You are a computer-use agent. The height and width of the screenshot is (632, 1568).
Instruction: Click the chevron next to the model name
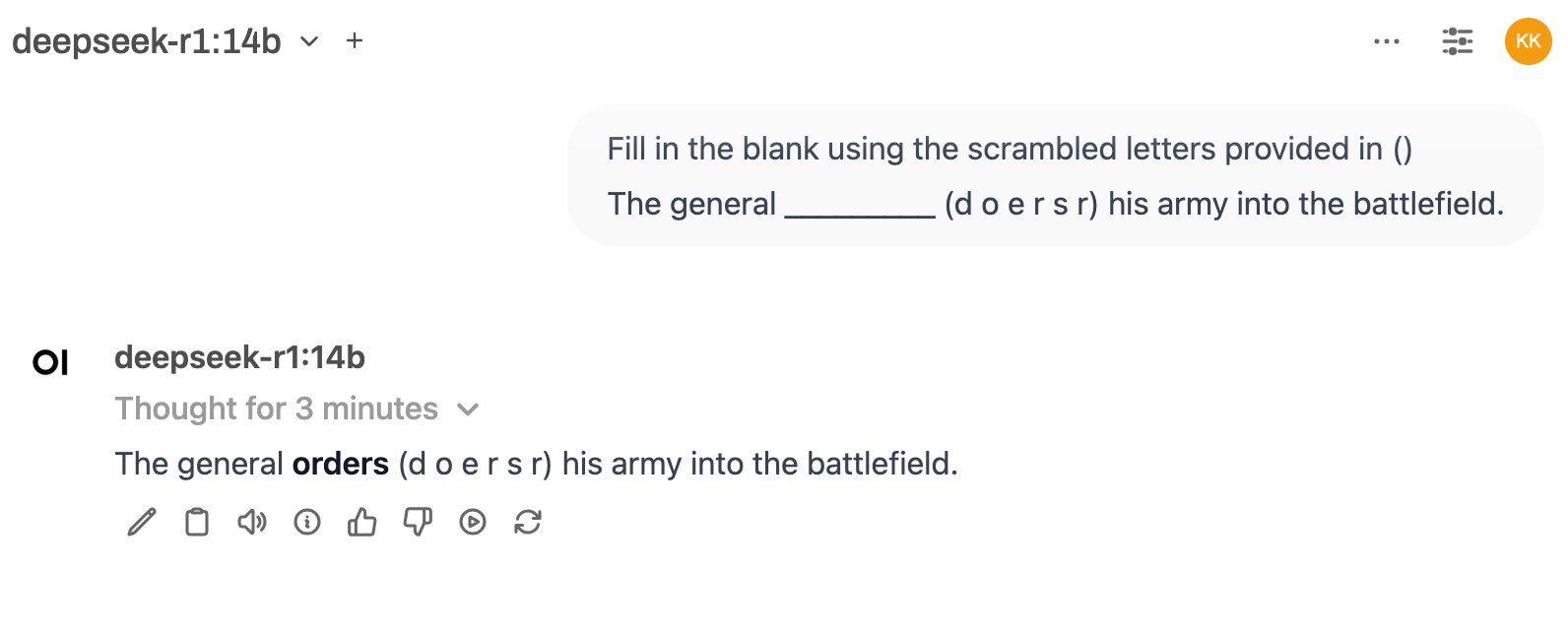(x=309, y=41)
